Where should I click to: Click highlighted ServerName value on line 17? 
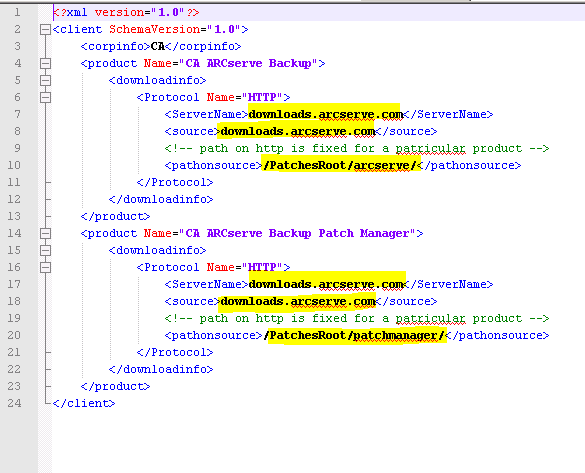coord(326,285)
